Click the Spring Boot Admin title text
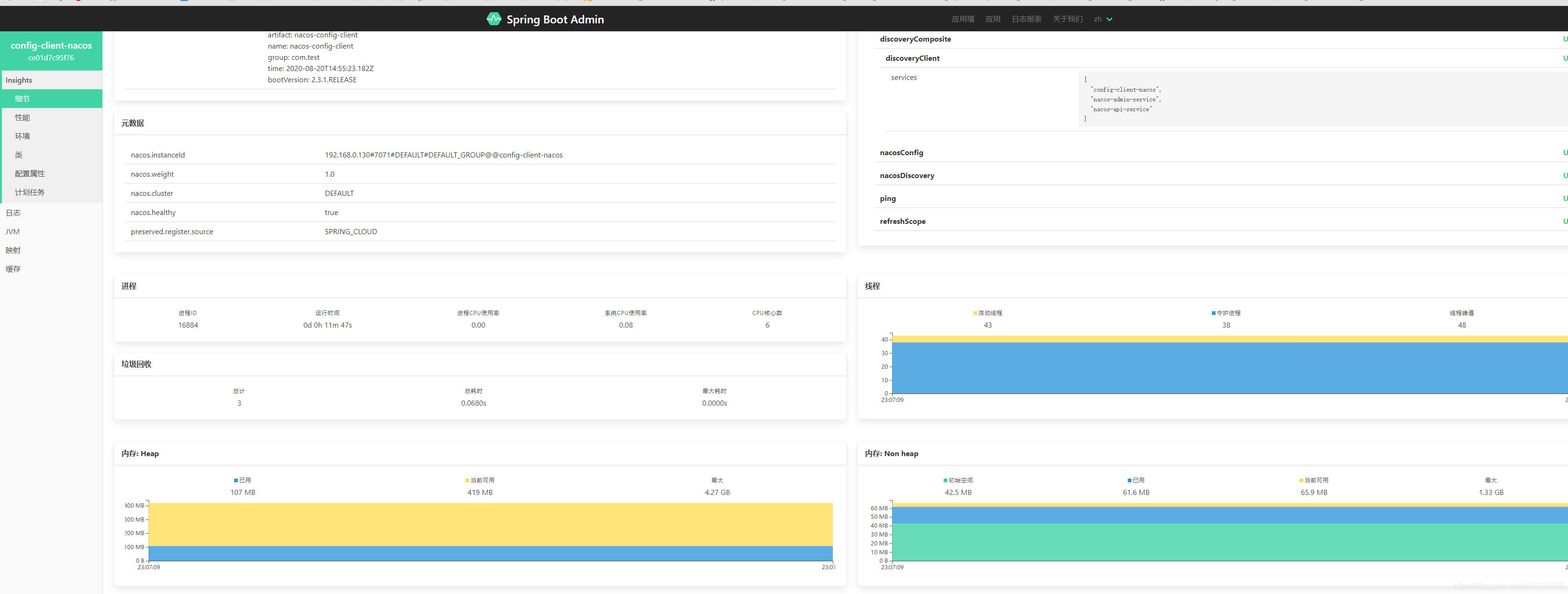This screenshot has width=1568, height=594. [555, 20]
